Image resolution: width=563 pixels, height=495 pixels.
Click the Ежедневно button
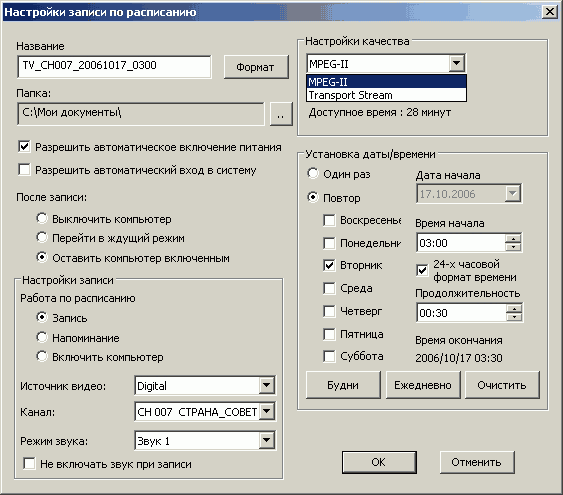(x=423, y=385)
